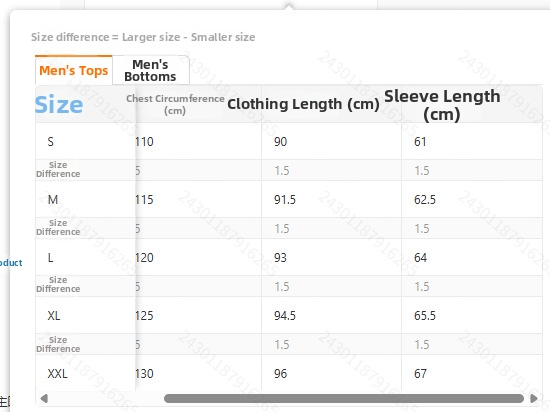
Task: Click the 91.5 clothing length for M
Action: pos(285,200)
